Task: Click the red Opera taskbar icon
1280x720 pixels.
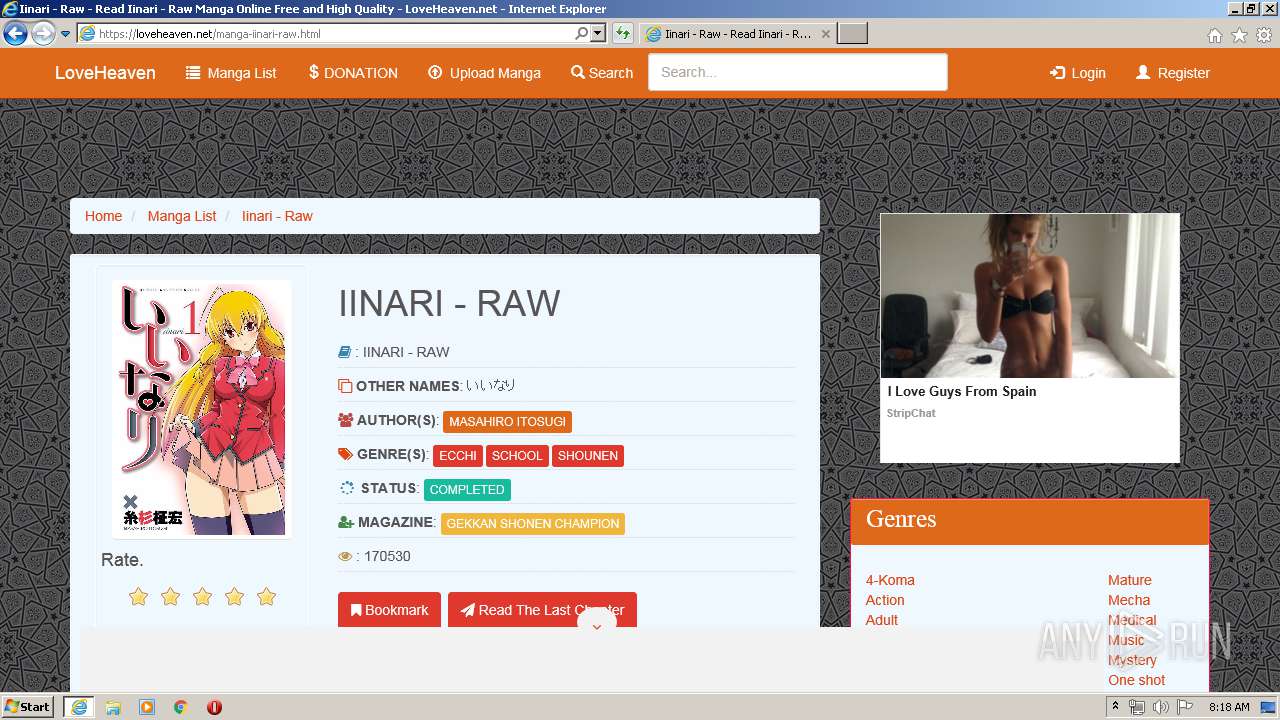Action: (214, 707)
